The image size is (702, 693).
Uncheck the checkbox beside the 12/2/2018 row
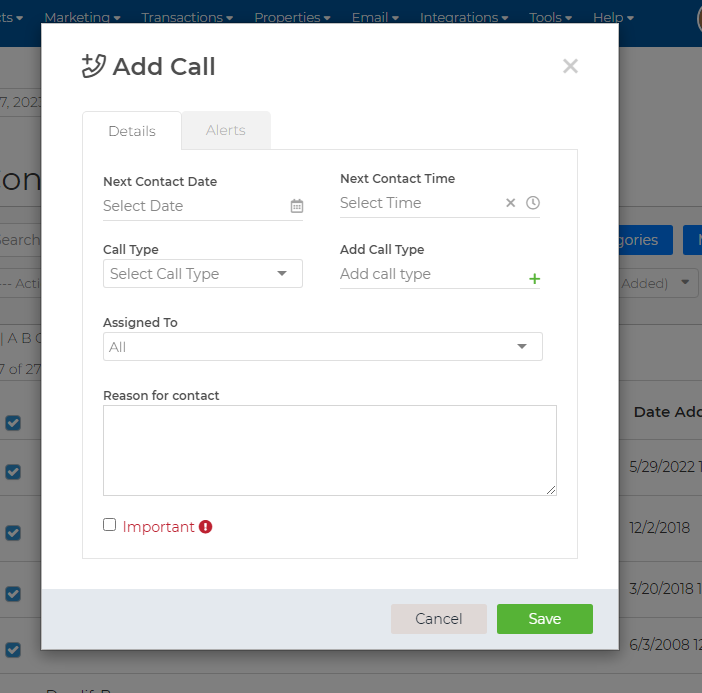pyautogui.click(x=13, y=533)
